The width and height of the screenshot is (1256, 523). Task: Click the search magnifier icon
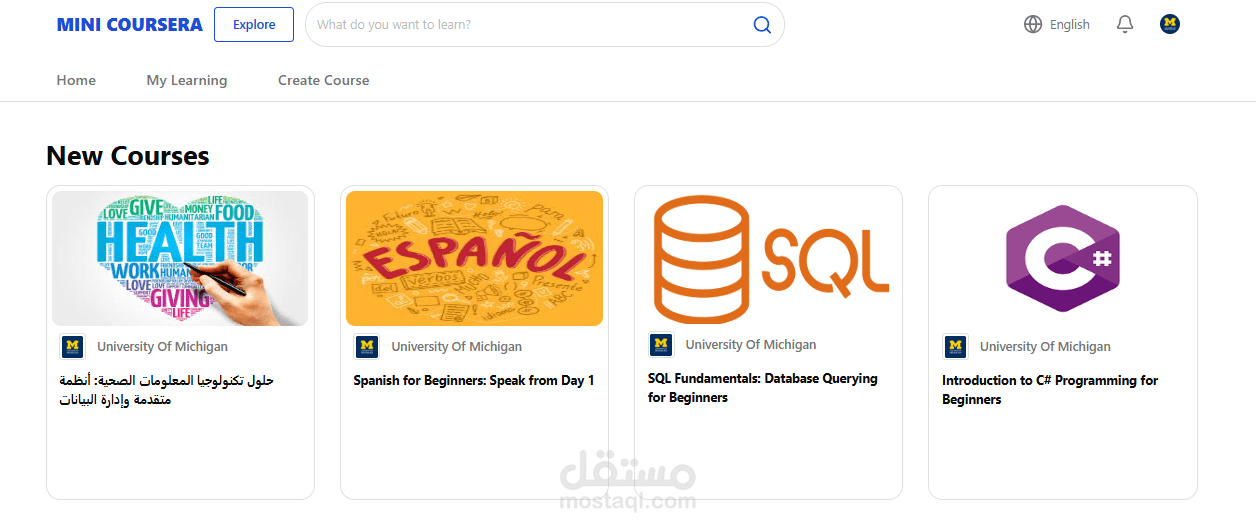click(x=762, y=25)
